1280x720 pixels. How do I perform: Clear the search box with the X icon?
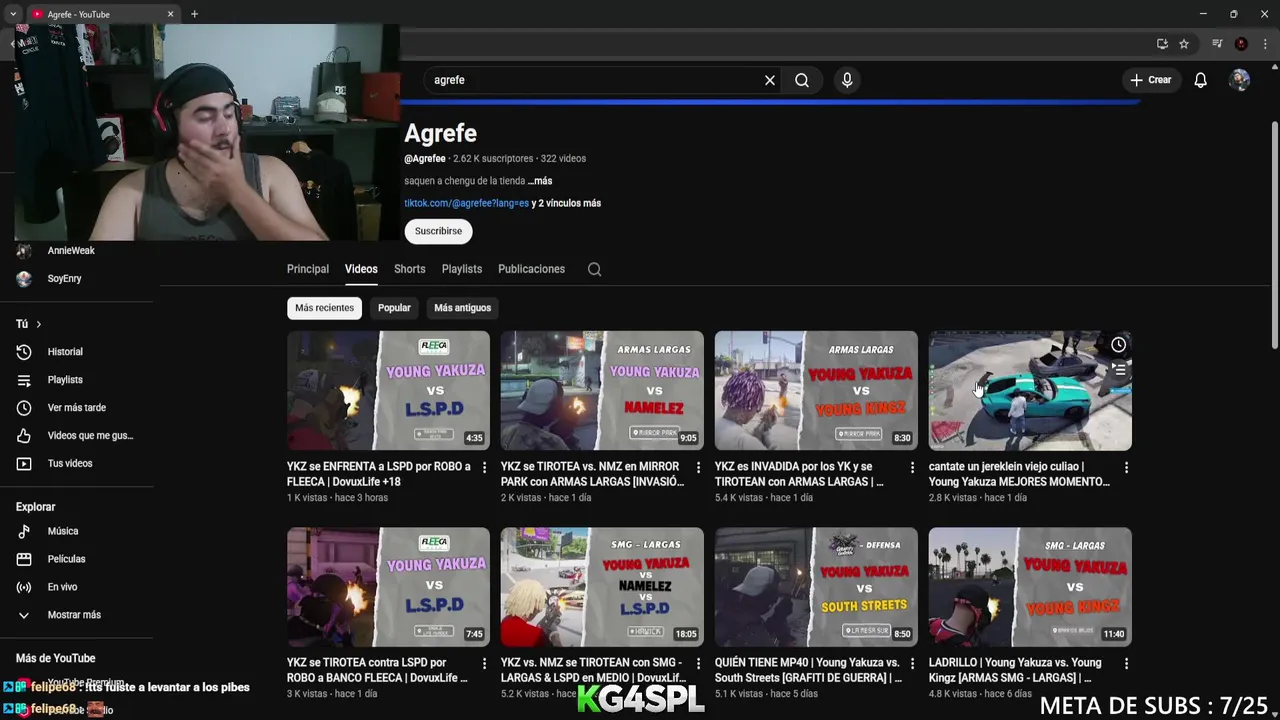[x=770, y=80]
